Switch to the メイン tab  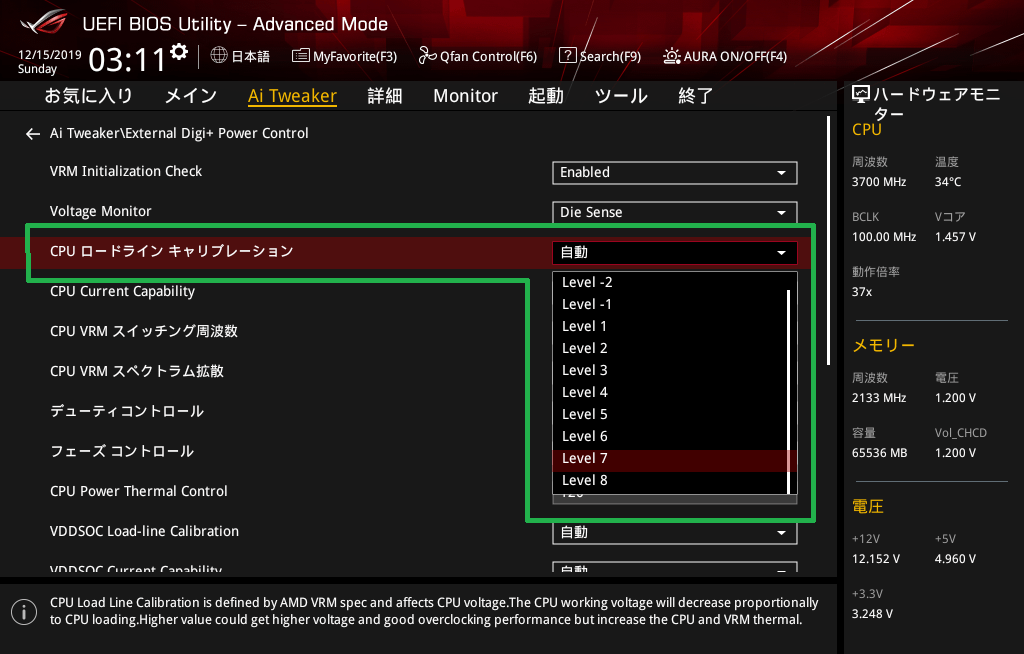coord(191,96)
